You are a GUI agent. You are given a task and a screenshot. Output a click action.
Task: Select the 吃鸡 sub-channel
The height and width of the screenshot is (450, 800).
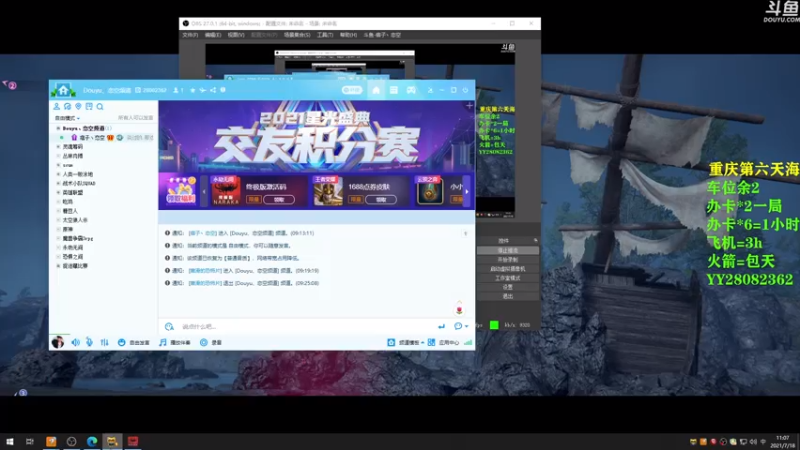(x=67, y=202)
